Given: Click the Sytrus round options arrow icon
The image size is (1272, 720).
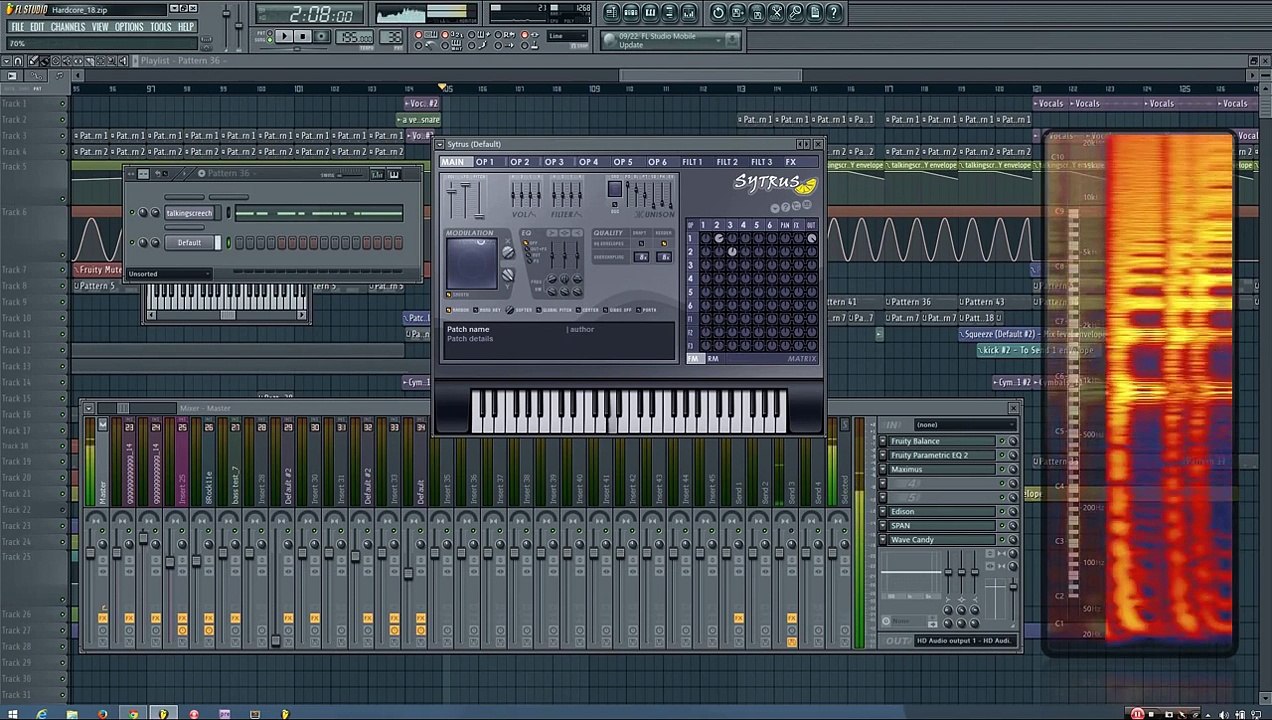Looking at the screenshot, I should (x=775, y=207).
